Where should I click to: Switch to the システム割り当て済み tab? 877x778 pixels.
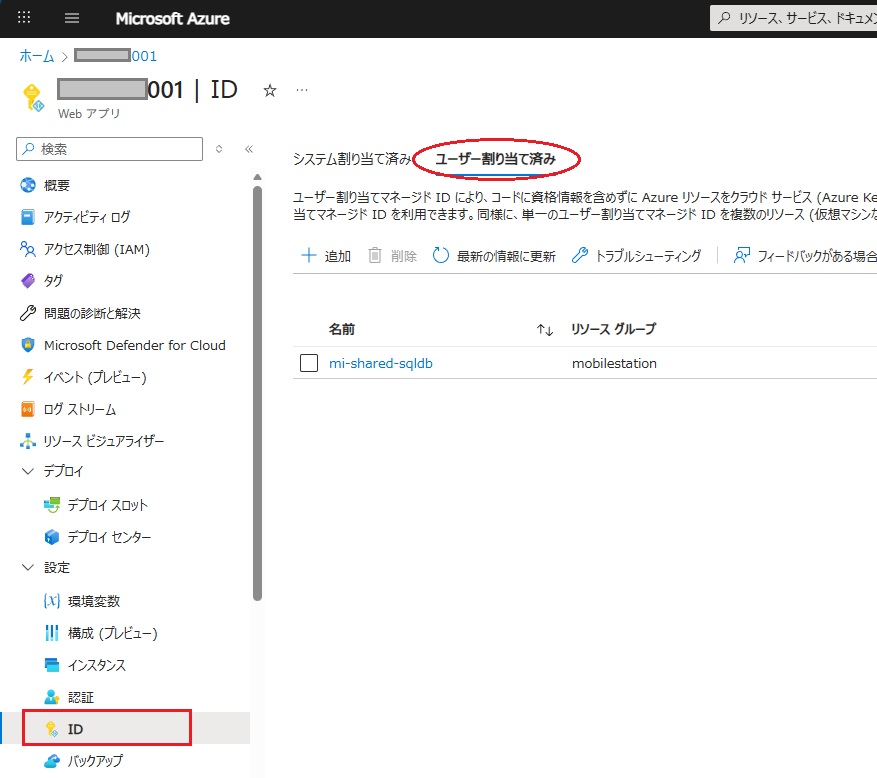tap(351, 159)
